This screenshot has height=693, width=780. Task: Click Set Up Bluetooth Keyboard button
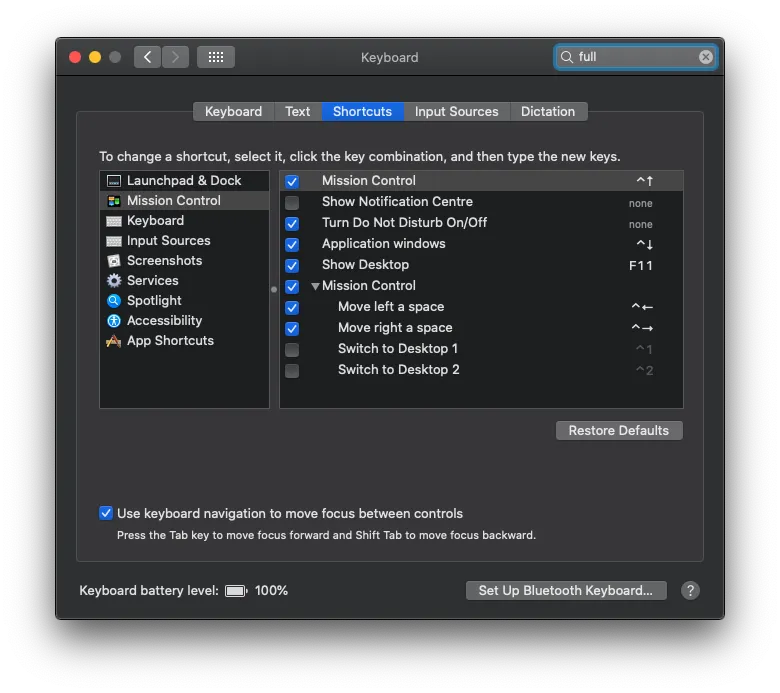pos(565,591)
